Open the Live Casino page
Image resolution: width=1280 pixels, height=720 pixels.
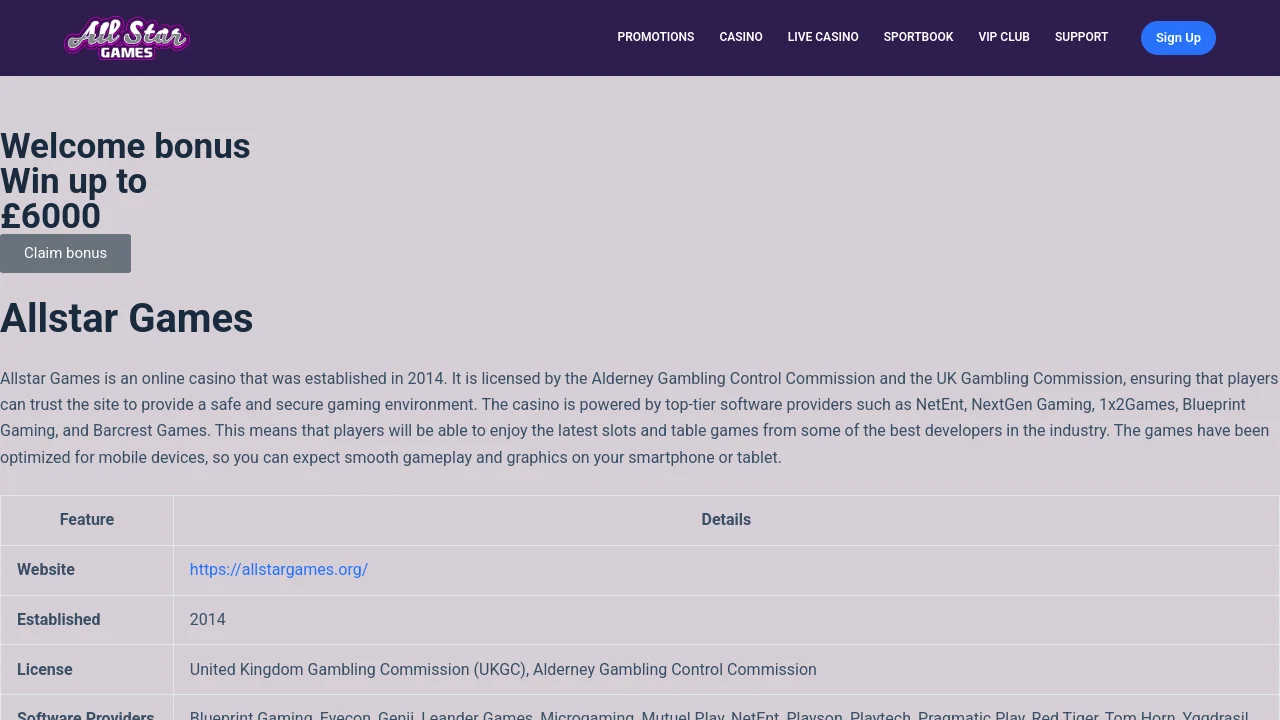pos(822,37)
